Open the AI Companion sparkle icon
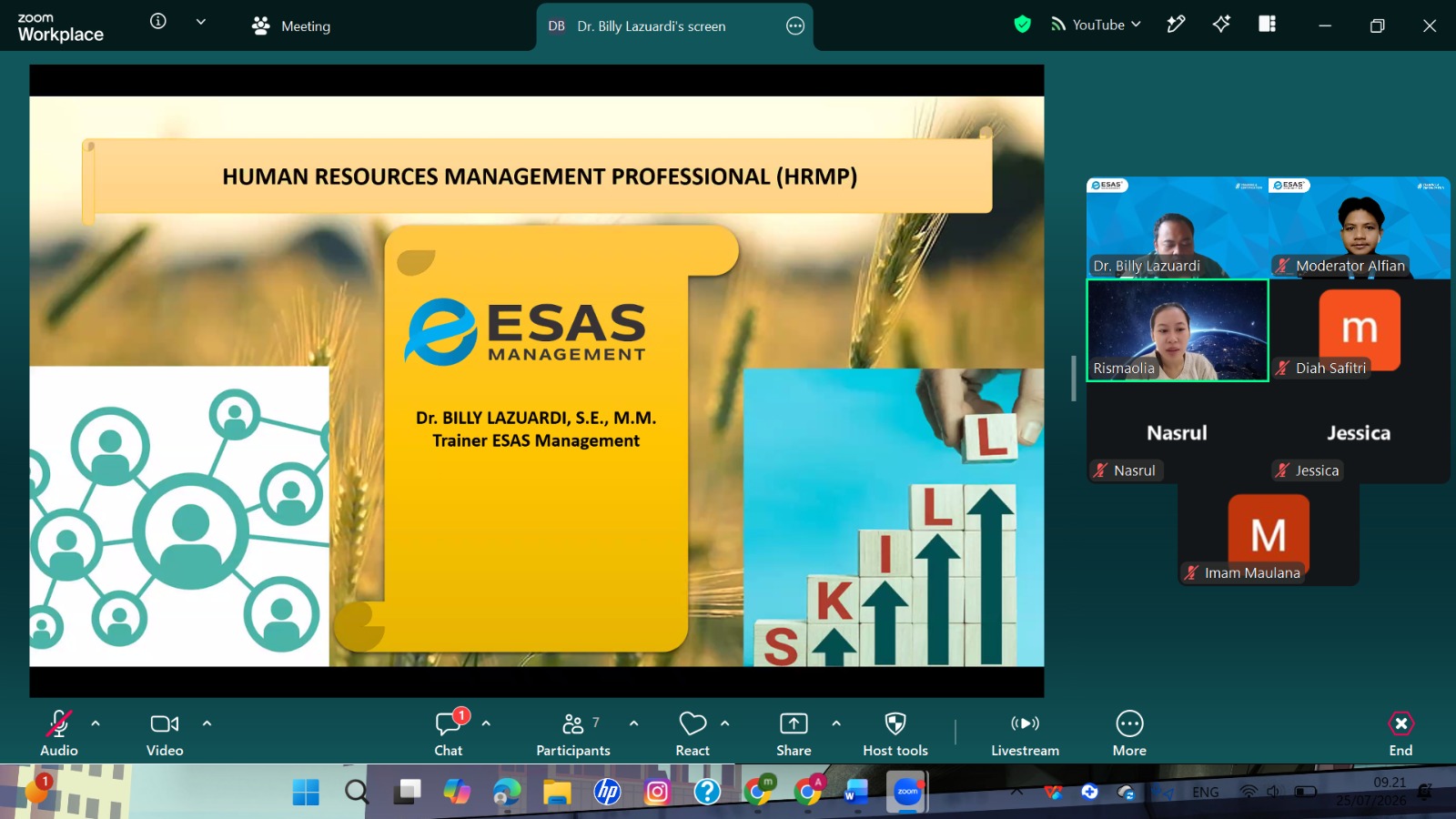 [x=1221, y=25]
